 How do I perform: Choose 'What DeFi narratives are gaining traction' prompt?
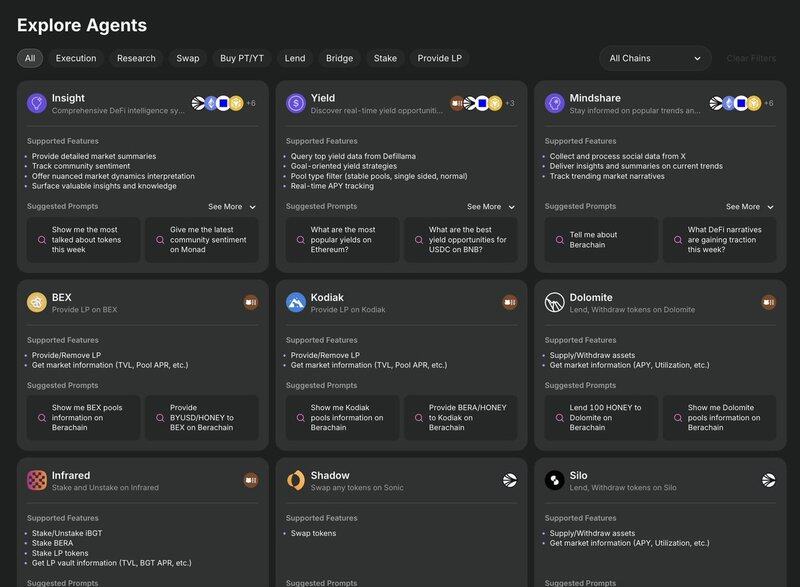[x=719, y=240]
